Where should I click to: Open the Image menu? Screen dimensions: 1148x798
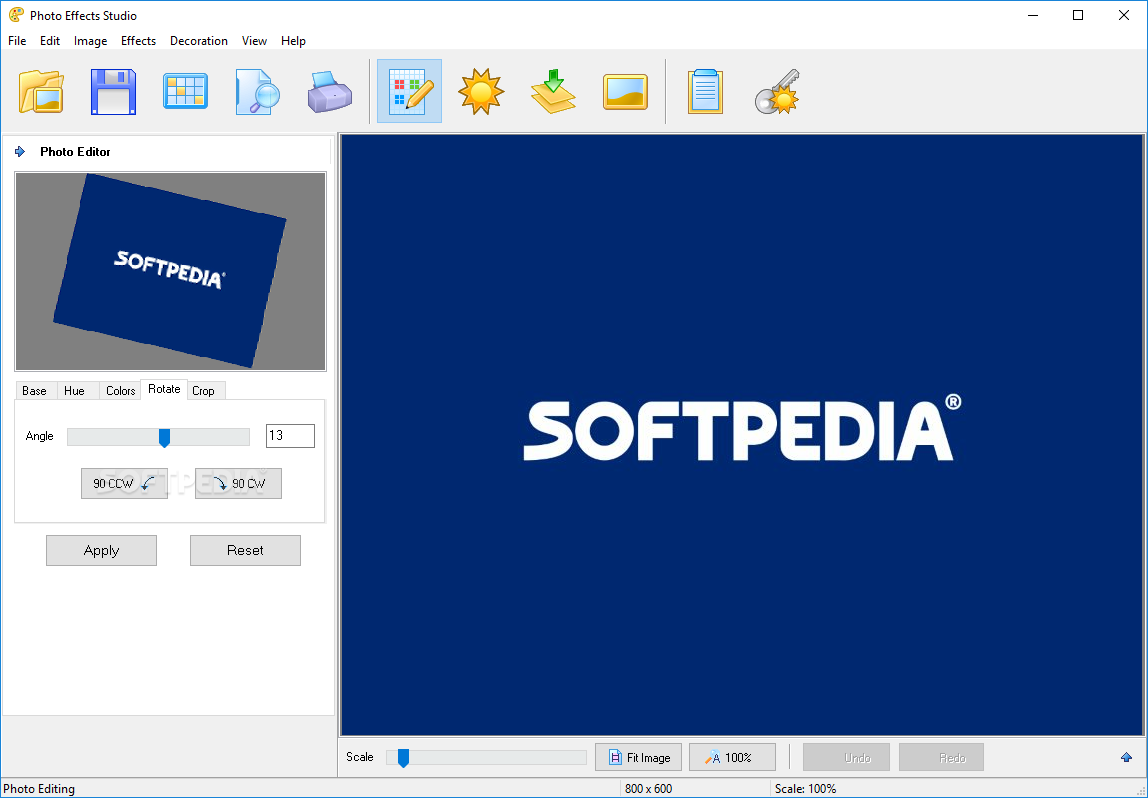90,41
